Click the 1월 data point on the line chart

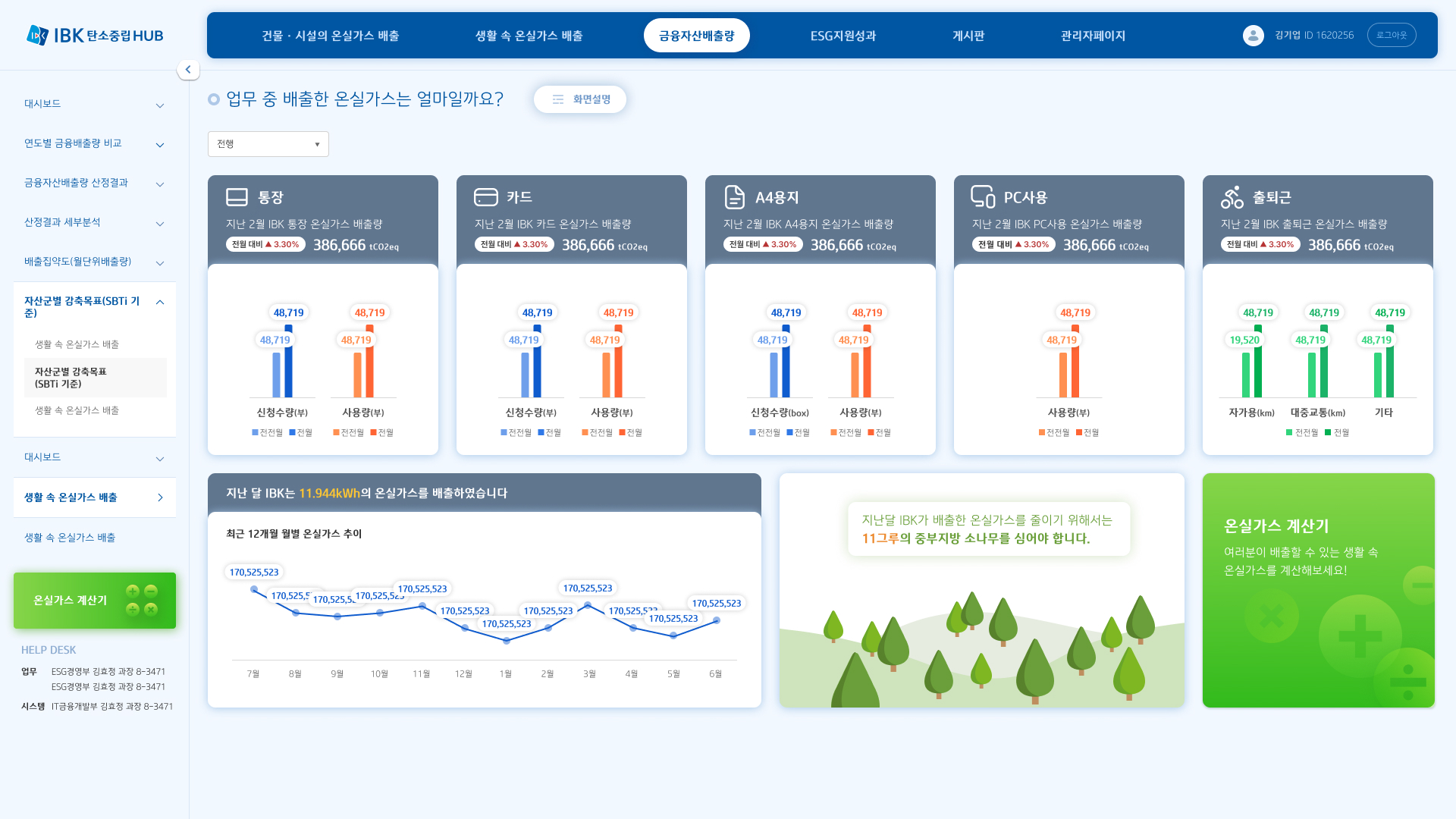coord(507,641)
